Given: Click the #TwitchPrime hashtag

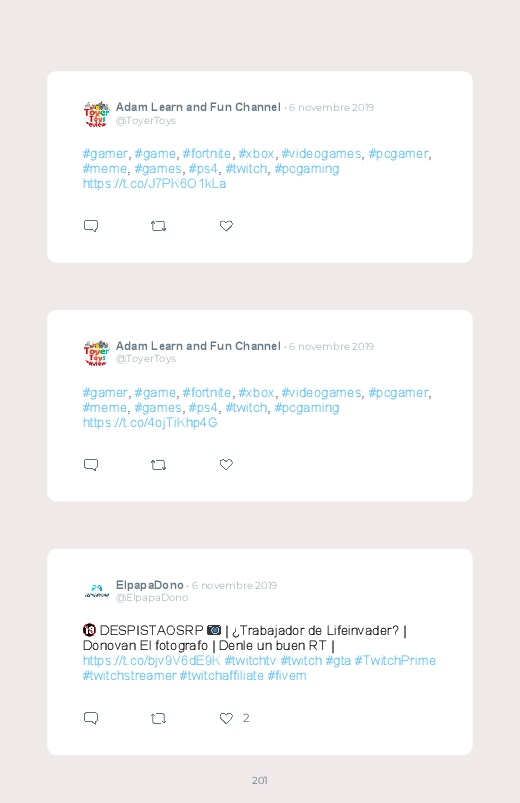Looking at the screenshot, I should pyautogui.click(x=395, y=661).
